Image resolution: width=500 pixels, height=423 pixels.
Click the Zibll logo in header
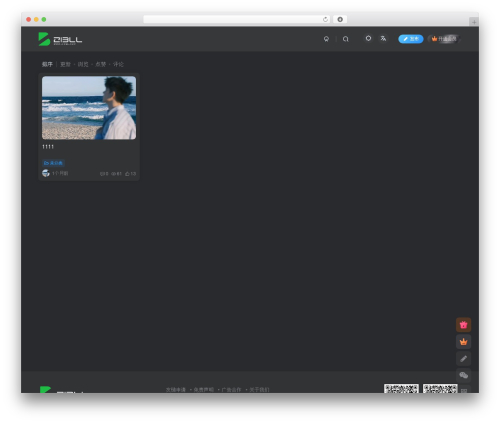click(60, 39)
